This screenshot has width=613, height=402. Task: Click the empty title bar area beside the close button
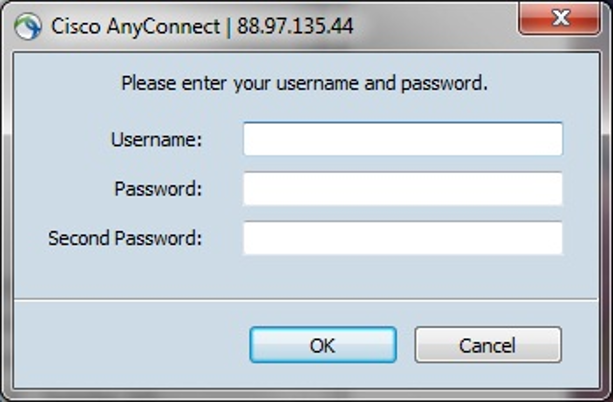point(434,27)
